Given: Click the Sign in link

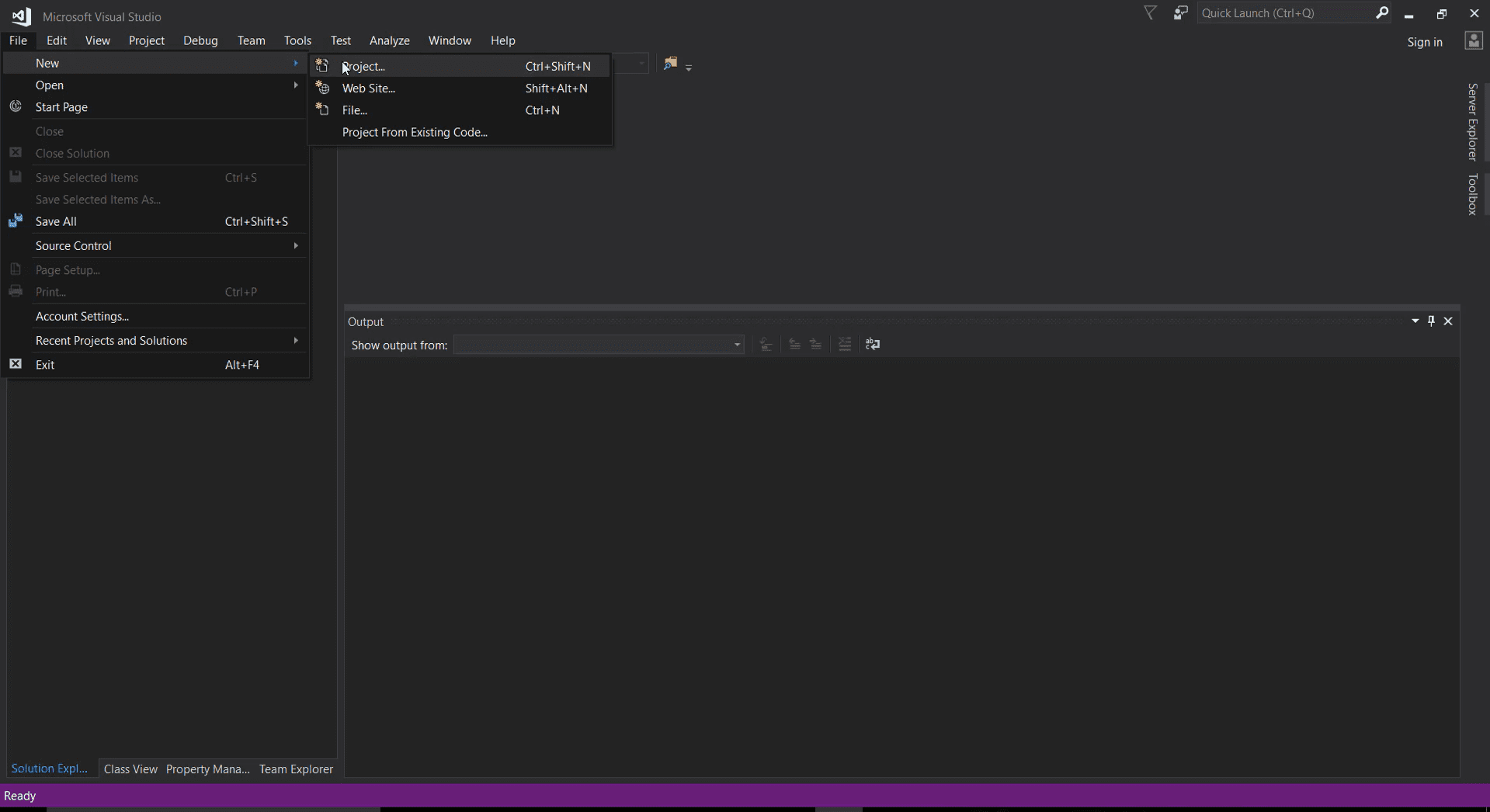Looking at the screenshot, I should click(1425, 42).
